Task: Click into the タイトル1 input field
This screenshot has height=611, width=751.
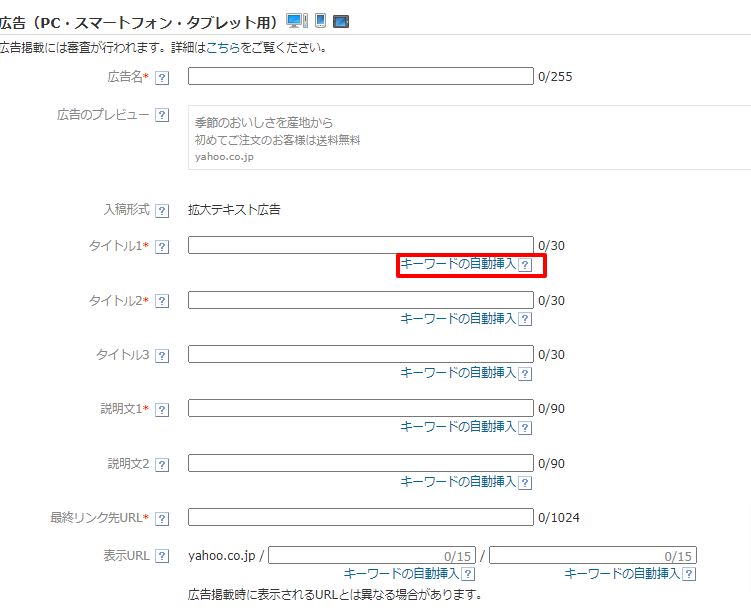Action: point(360,245)
